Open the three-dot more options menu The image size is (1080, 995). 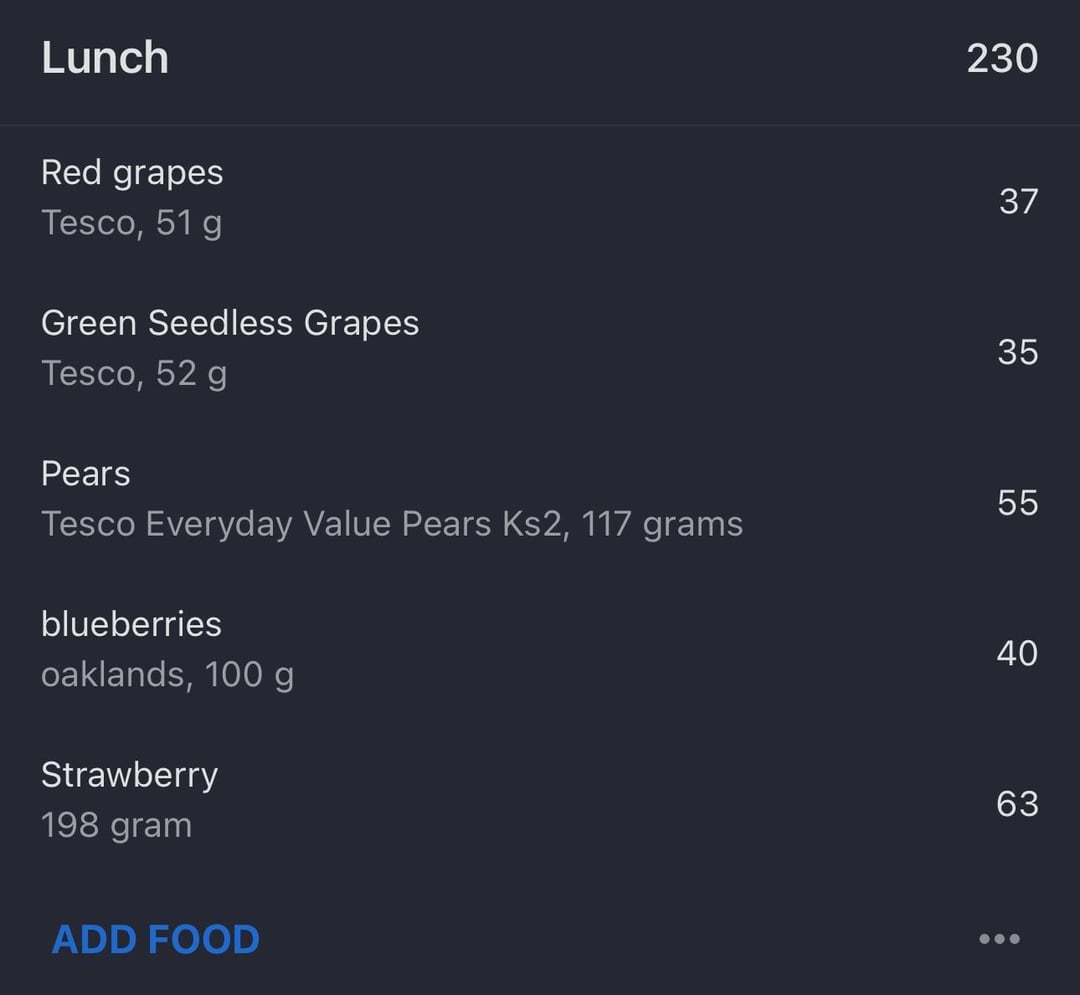point(999,939)
